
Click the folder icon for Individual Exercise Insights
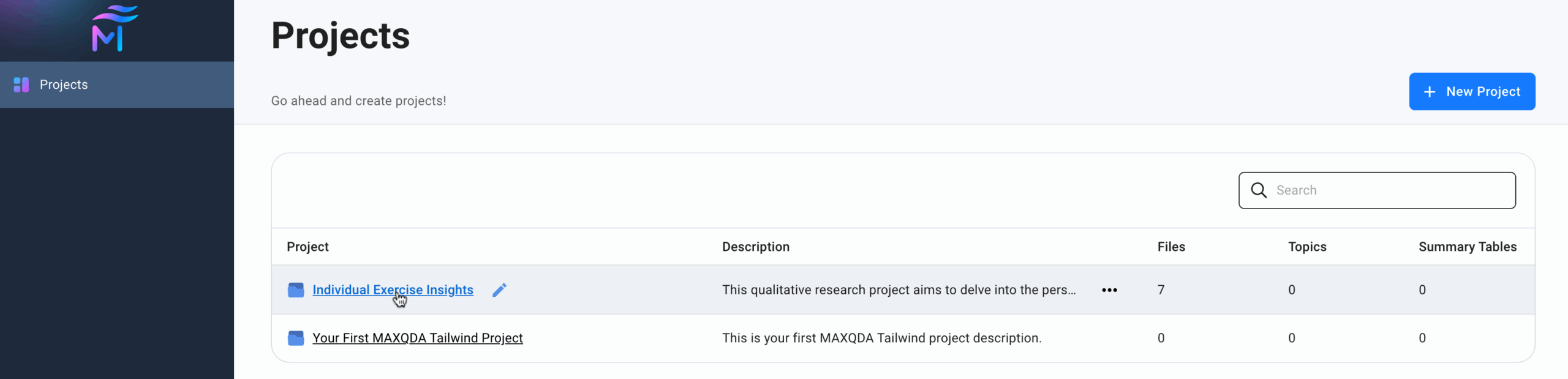[x=296, y=290]
